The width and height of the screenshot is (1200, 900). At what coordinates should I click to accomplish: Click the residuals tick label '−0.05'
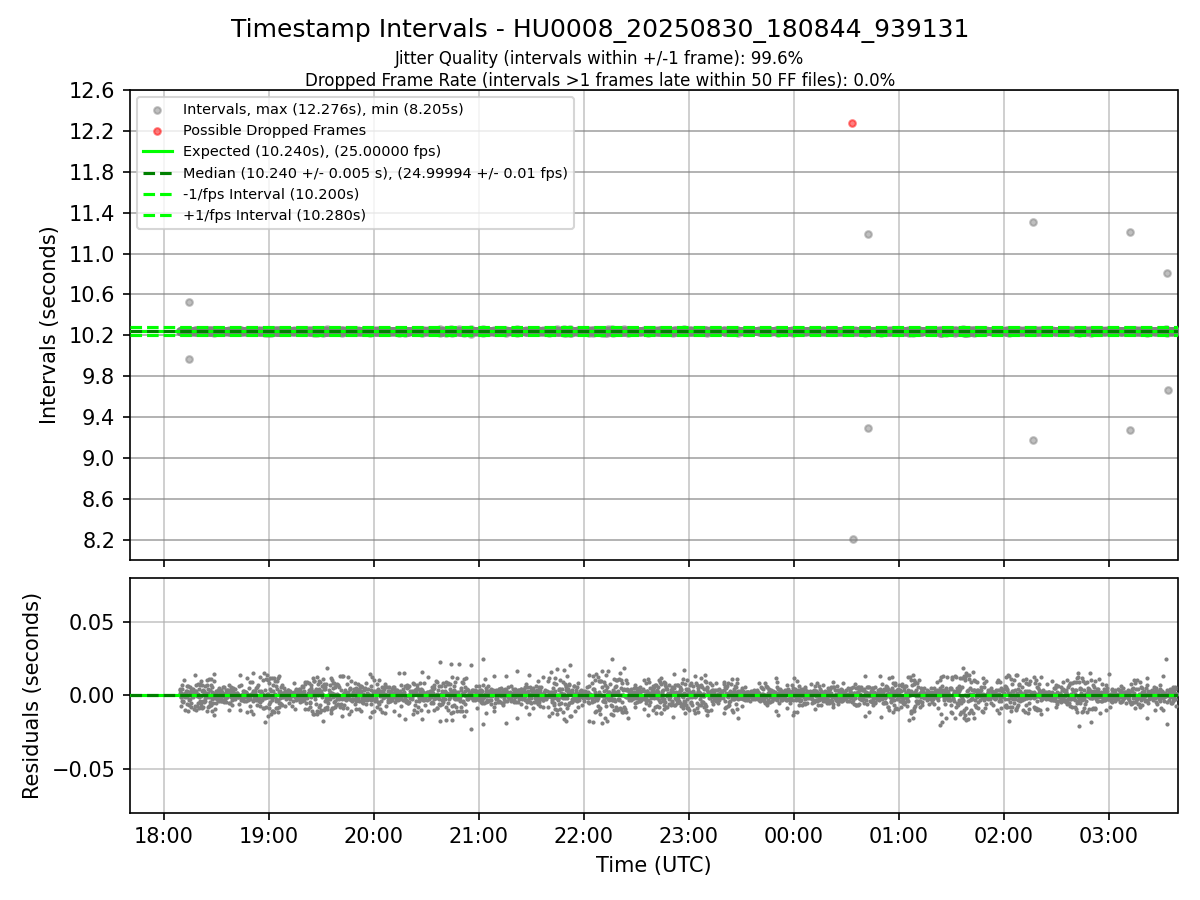(x=86, y=769)
